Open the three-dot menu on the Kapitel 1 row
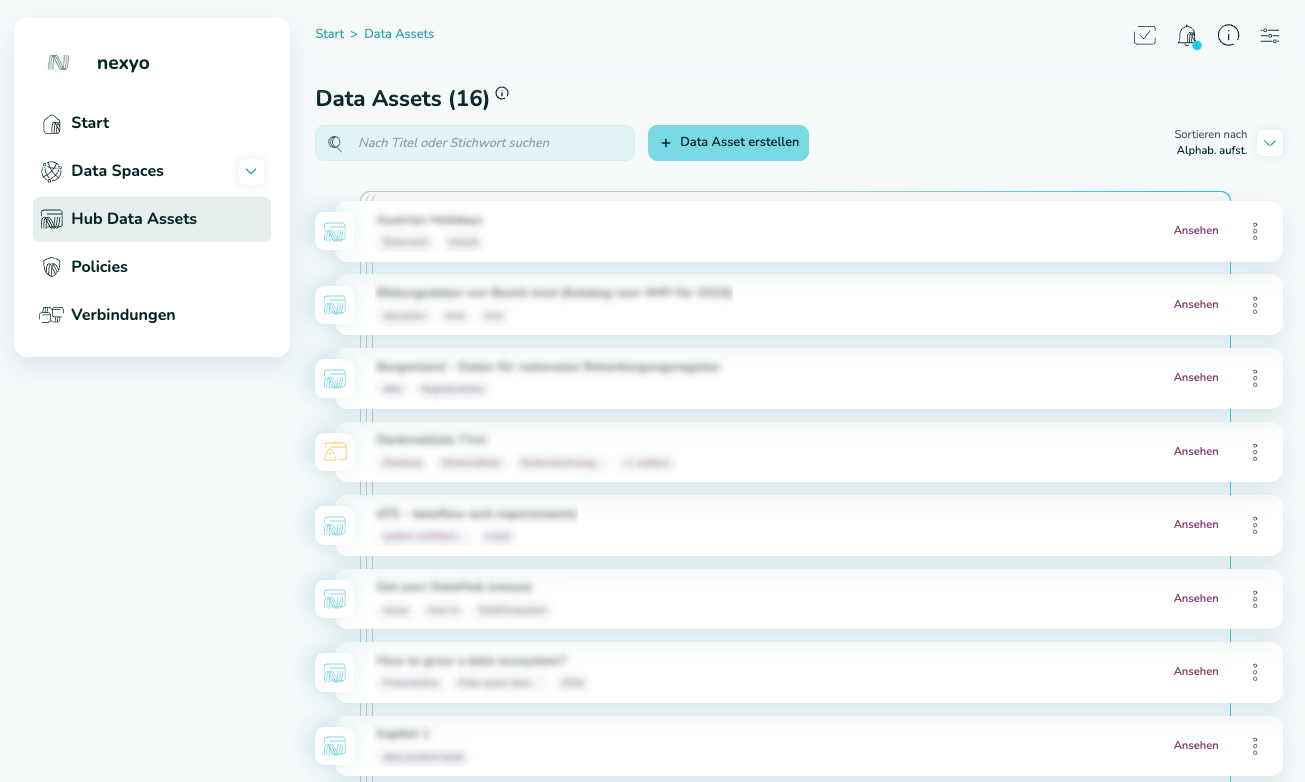 pos(1254,745)
